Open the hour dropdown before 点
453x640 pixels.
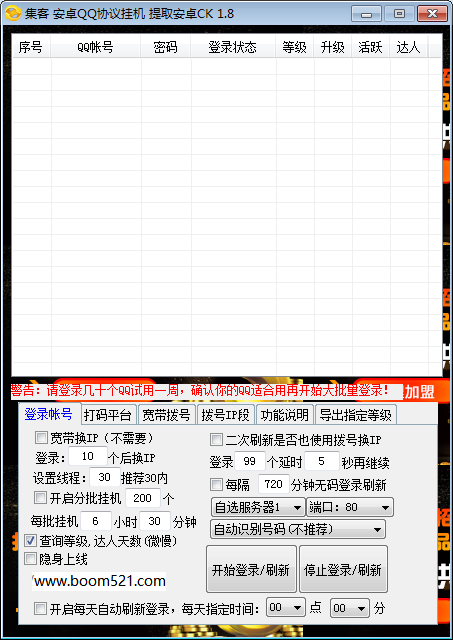tap(285, 608)
